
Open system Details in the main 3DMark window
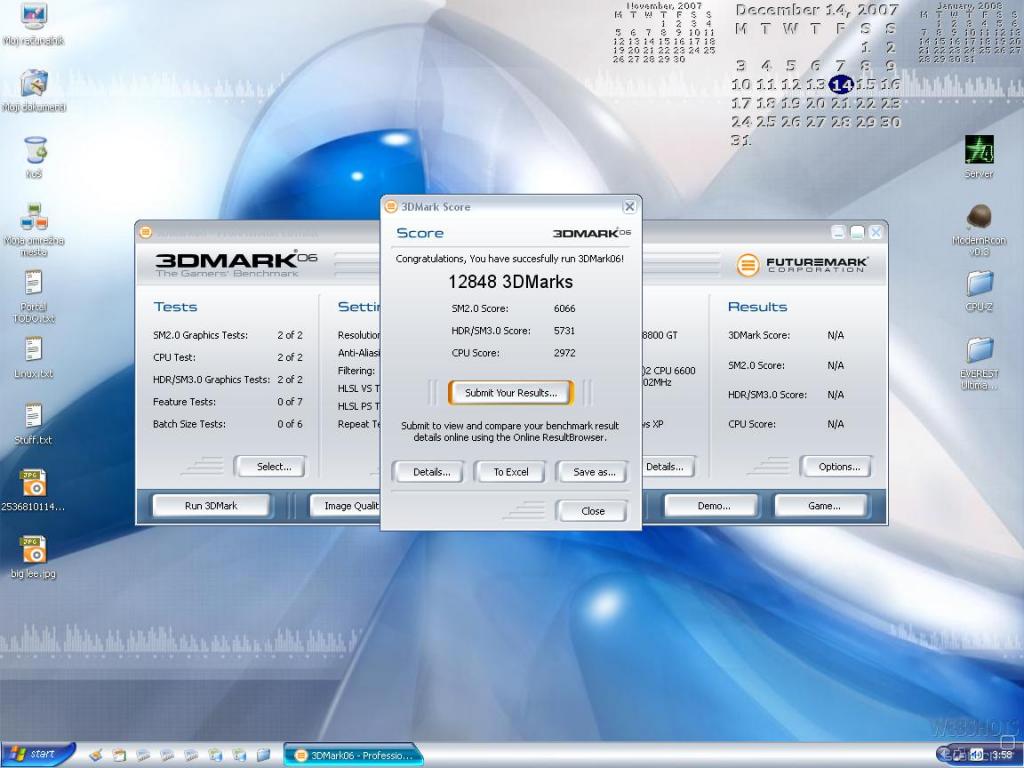coord(666,466)
